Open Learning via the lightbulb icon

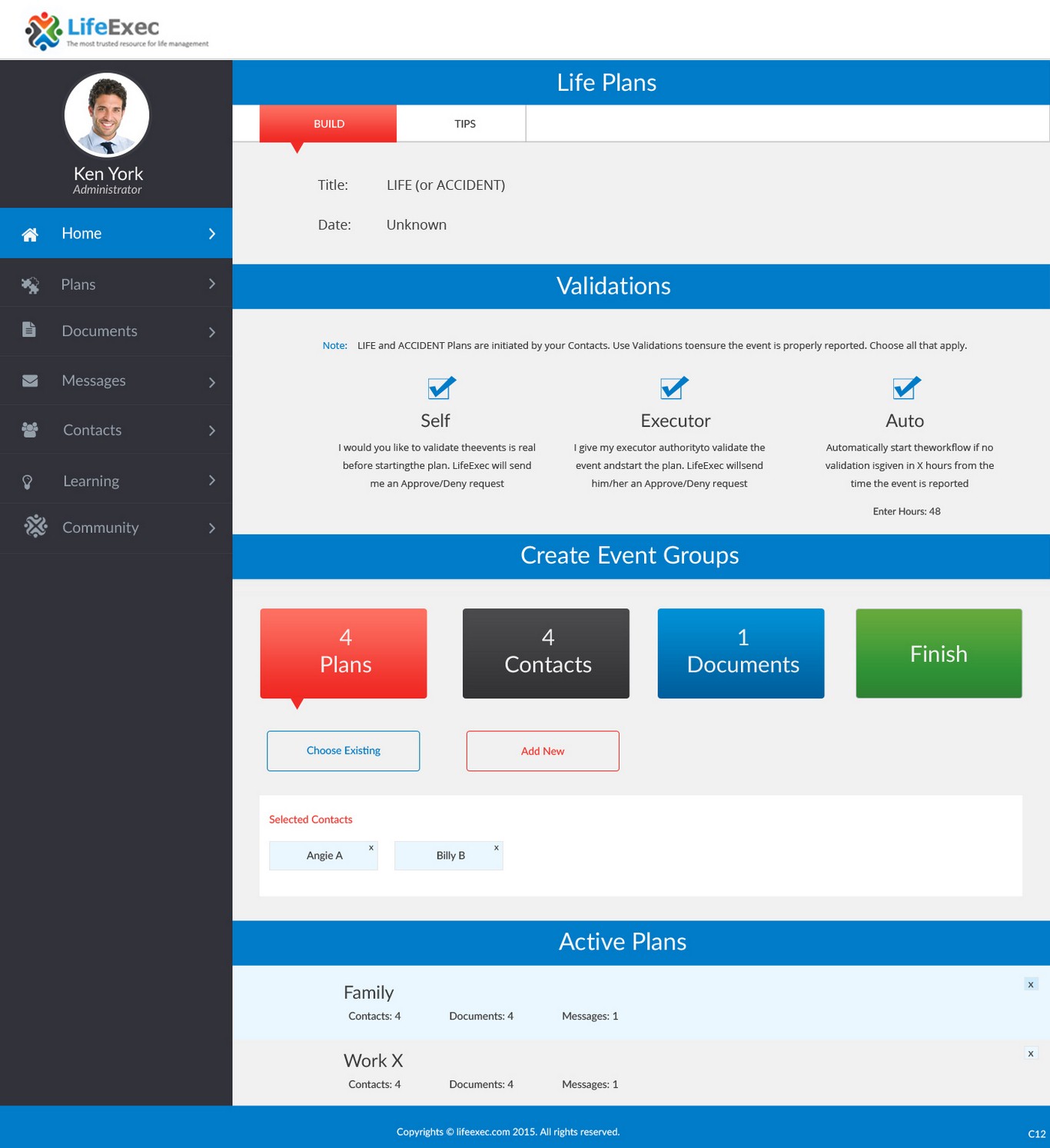29,480
